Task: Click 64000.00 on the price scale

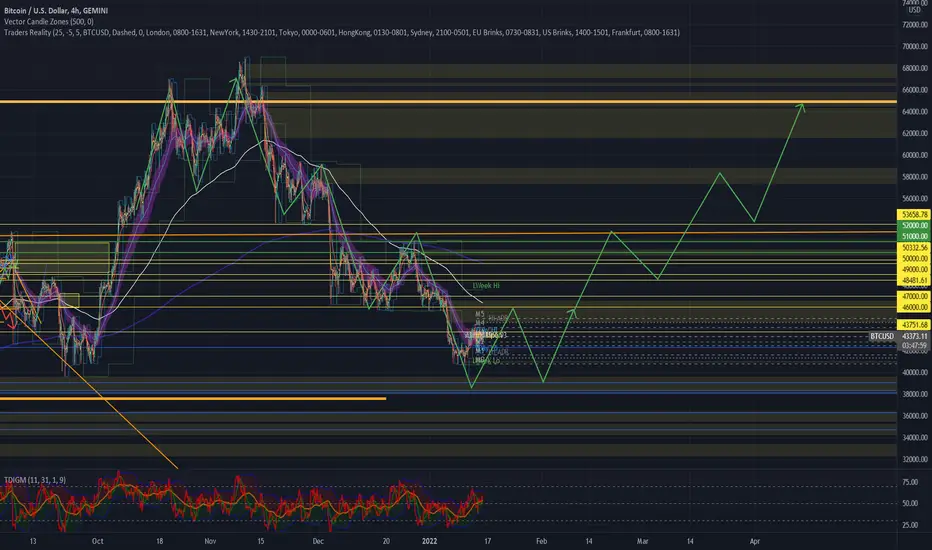Action: coord(915,112)
